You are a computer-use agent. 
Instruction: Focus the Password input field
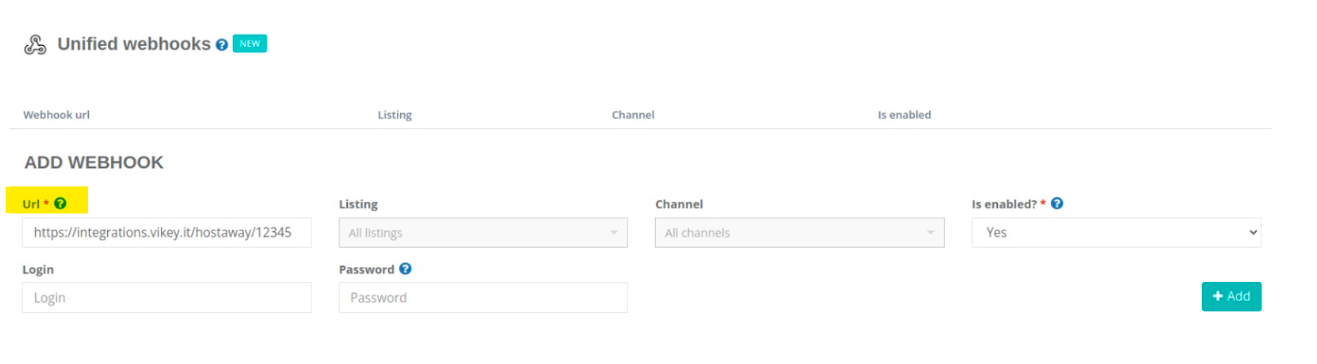483,297
